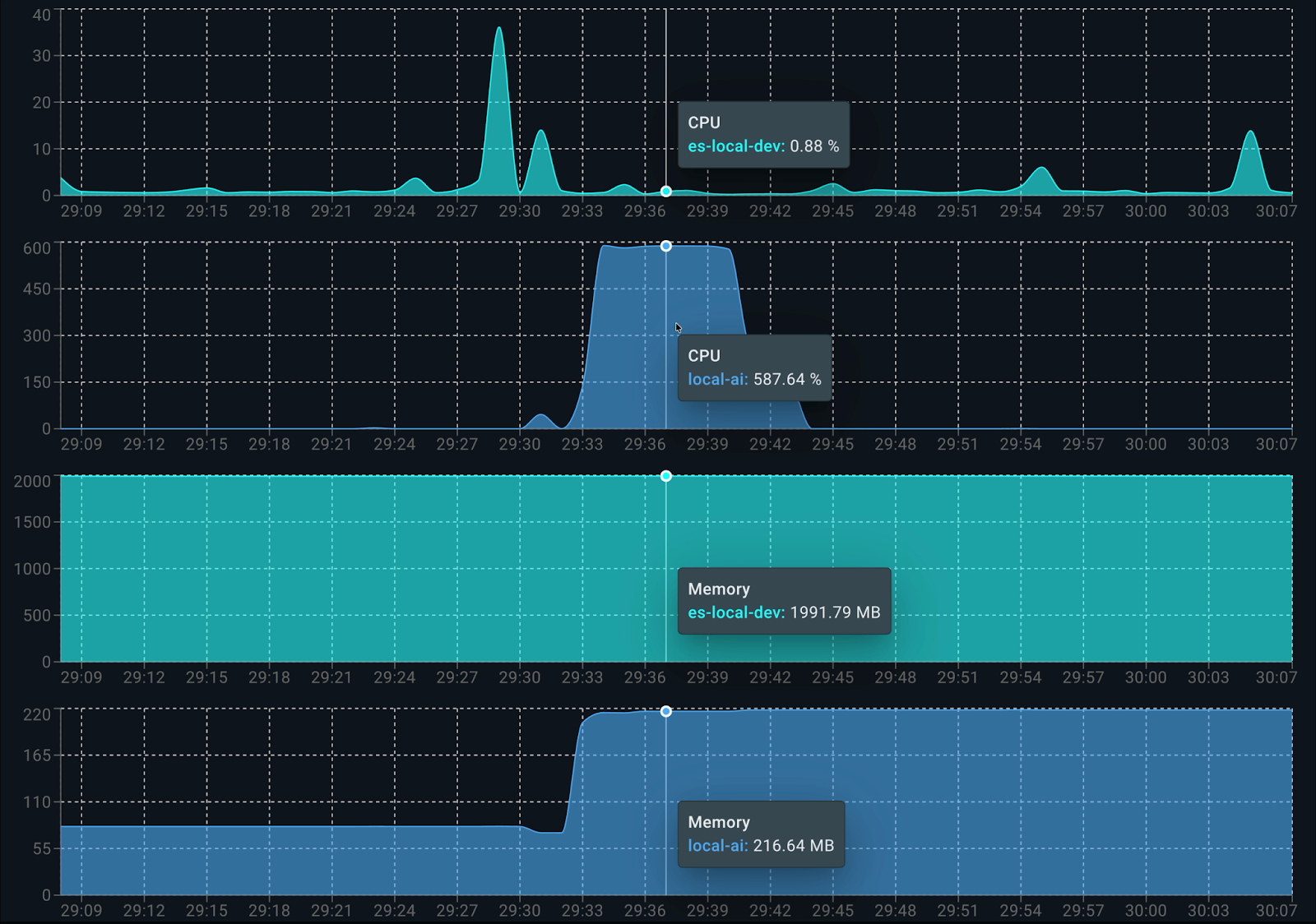This screenshot has height=924, width=1316.
Task: Click the CPU tooltip showing es-local-dev 0.88 %
Action: click(763, 135)
